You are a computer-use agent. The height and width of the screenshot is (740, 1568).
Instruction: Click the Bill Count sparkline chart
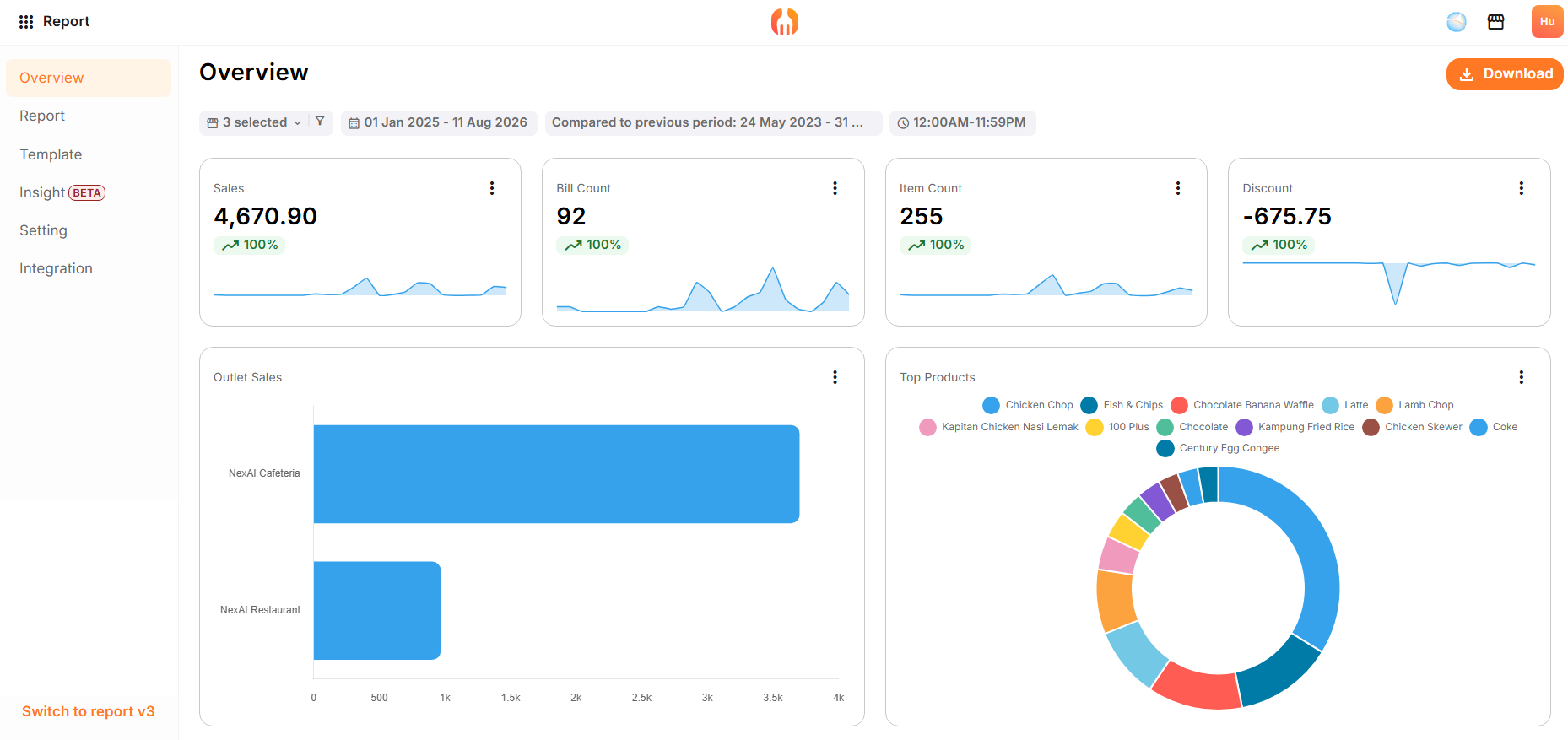click(x=703, y=289)
